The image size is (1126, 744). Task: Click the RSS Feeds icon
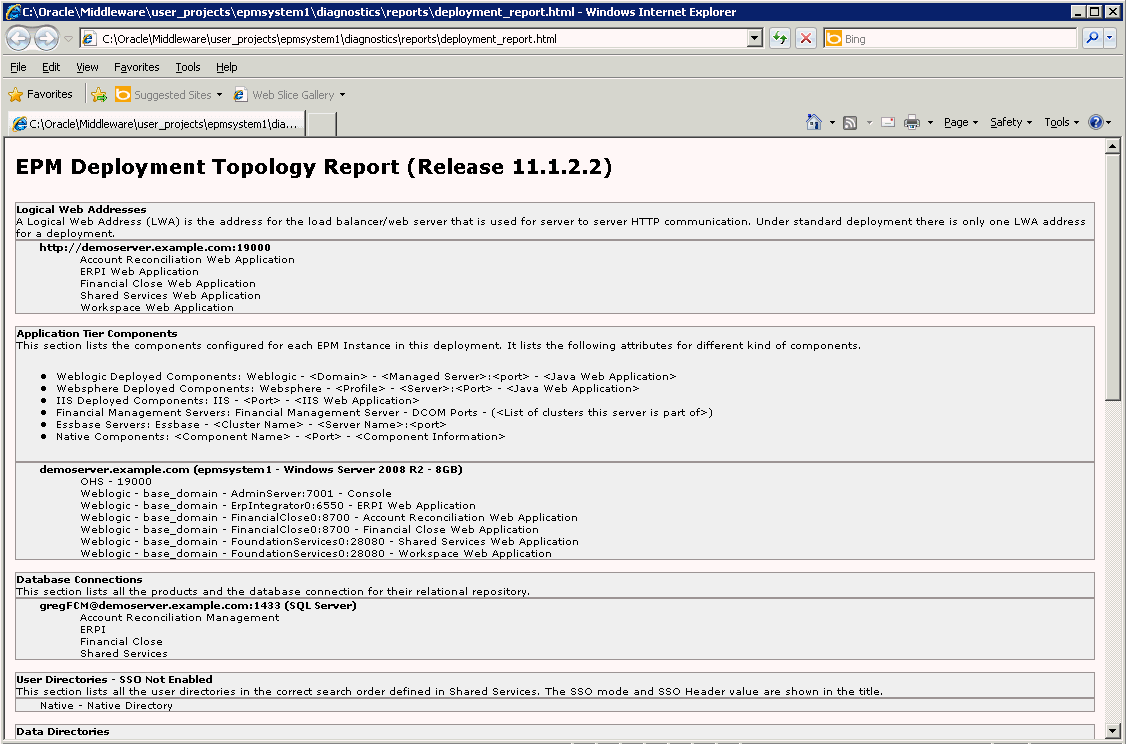[850, 123]
